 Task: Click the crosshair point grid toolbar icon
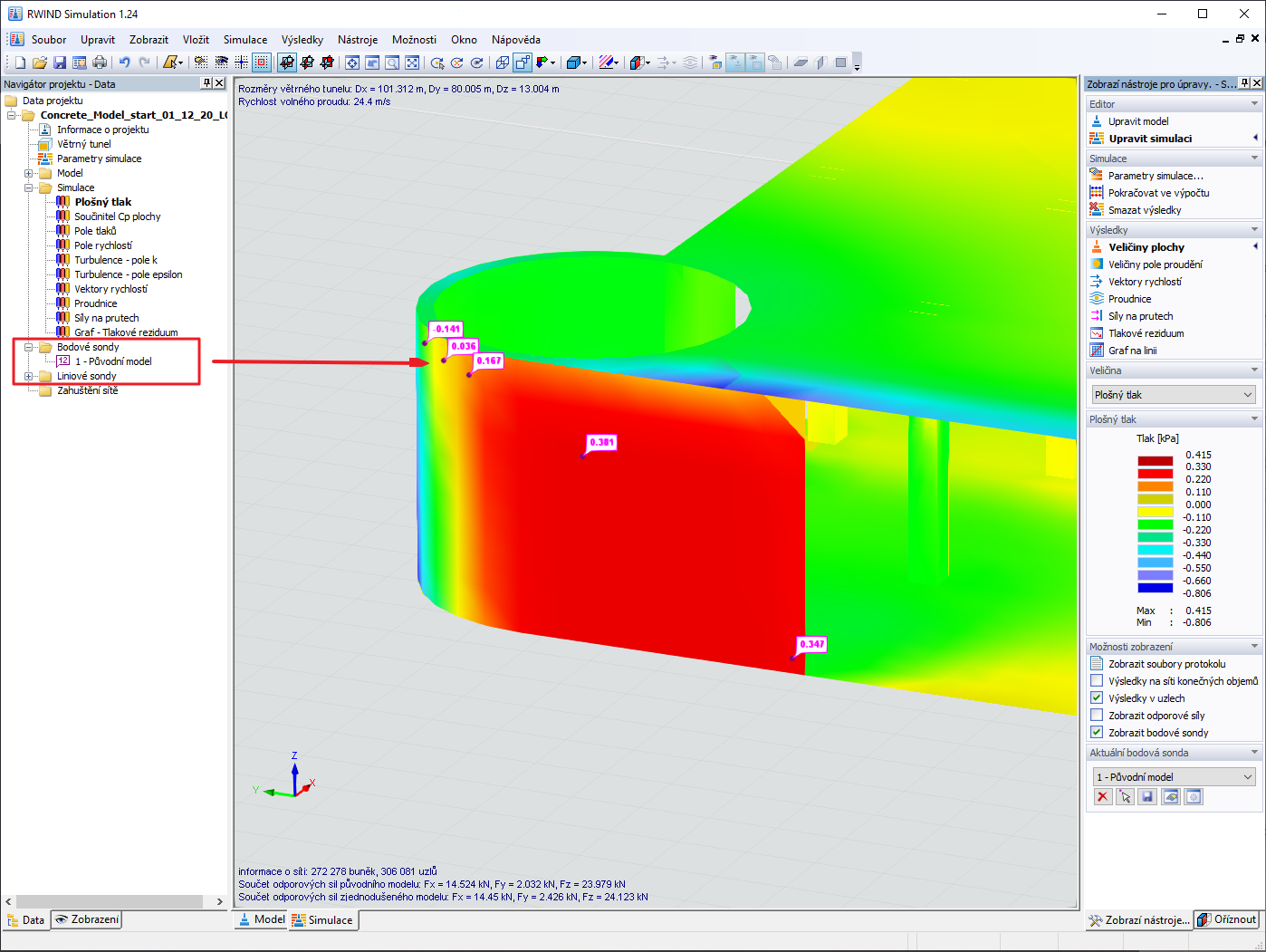(241, 63)
